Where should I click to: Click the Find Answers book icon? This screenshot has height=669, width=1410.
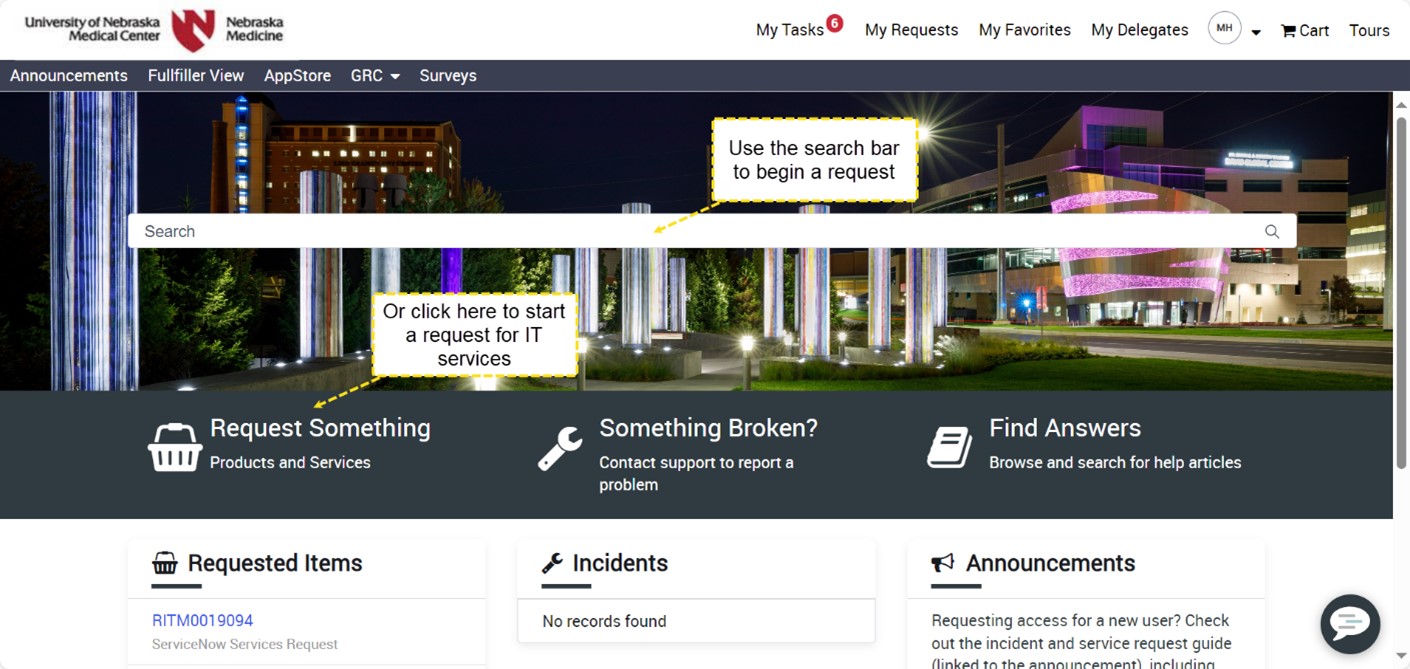[x=948, y=446]
